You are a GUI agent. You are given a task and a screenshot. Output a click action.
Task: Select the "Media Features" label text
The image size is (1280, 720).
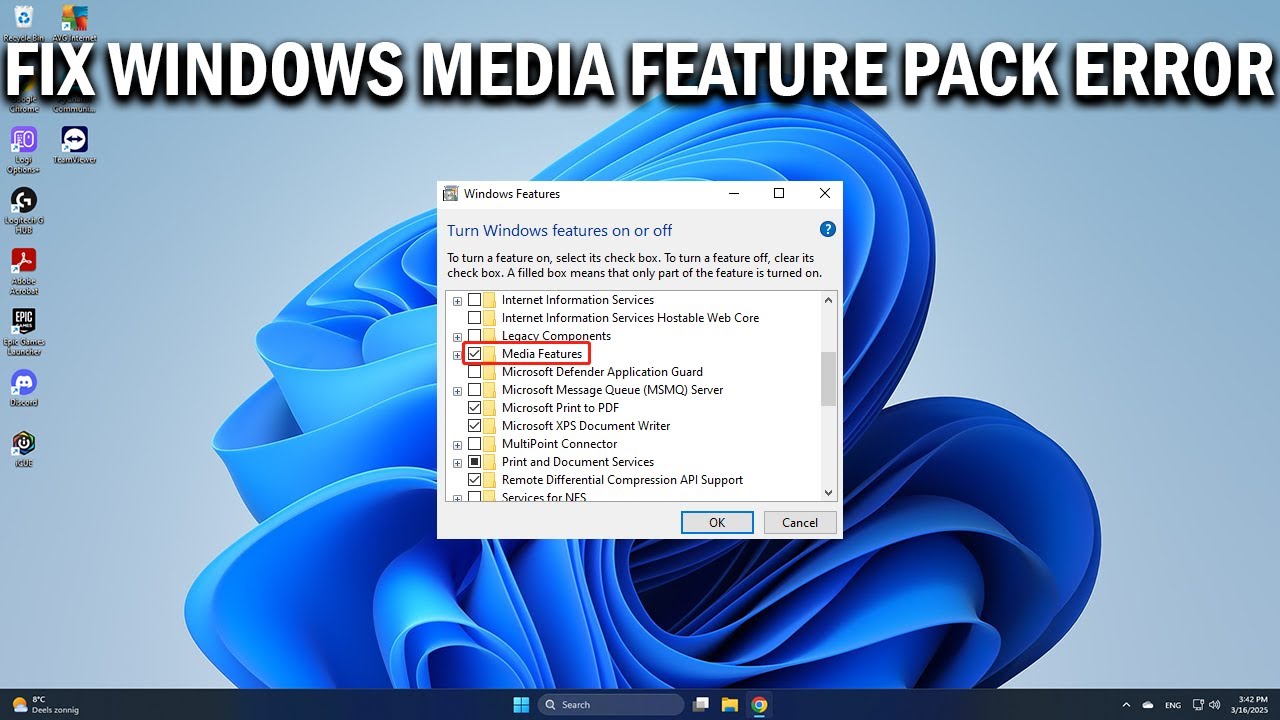coord(542,354)
